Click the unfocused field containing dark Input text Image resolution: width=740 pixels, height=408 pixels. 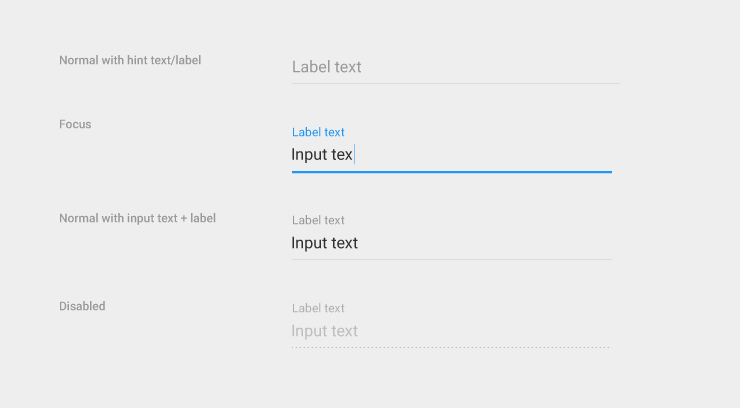[x=450, y=243]
